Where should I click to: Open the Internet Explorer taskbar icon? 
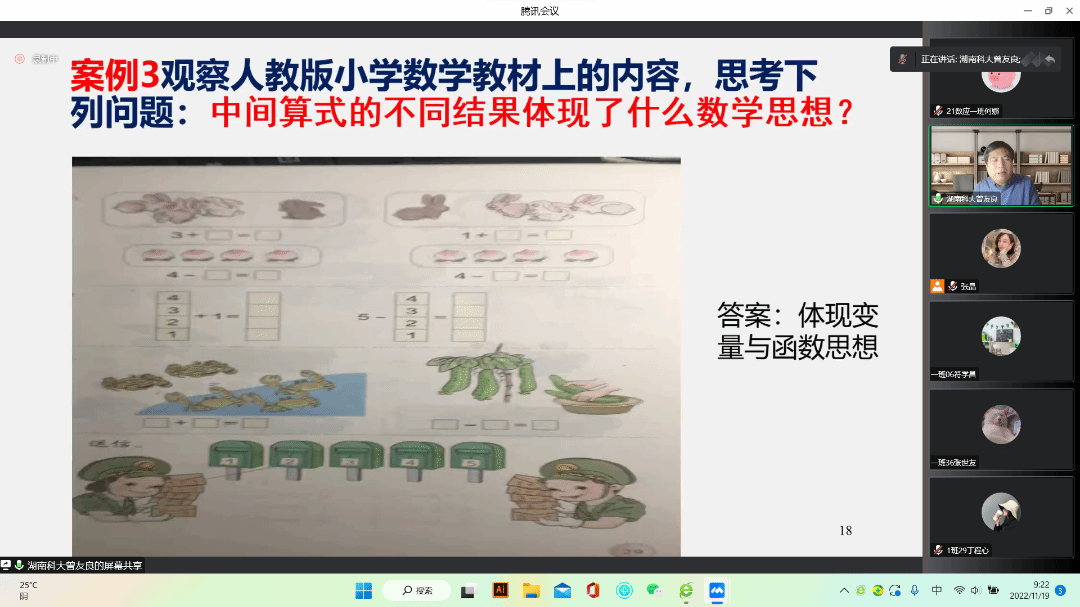[x=685, y=590]
